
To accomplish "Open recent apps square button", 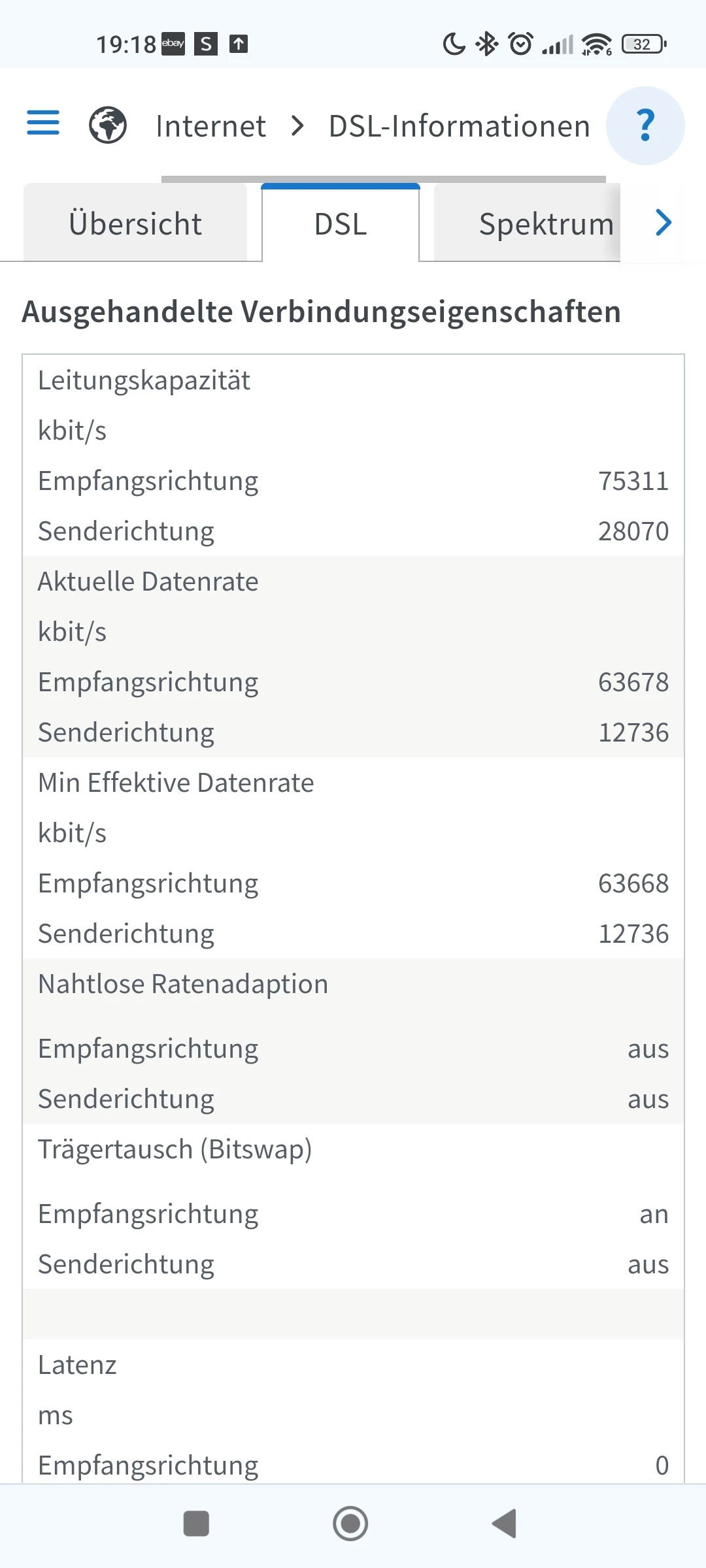I will [x=196, y=1524].
